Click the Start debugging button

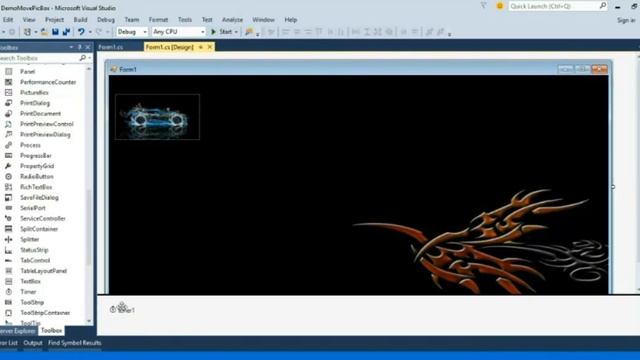coord(221,32)
